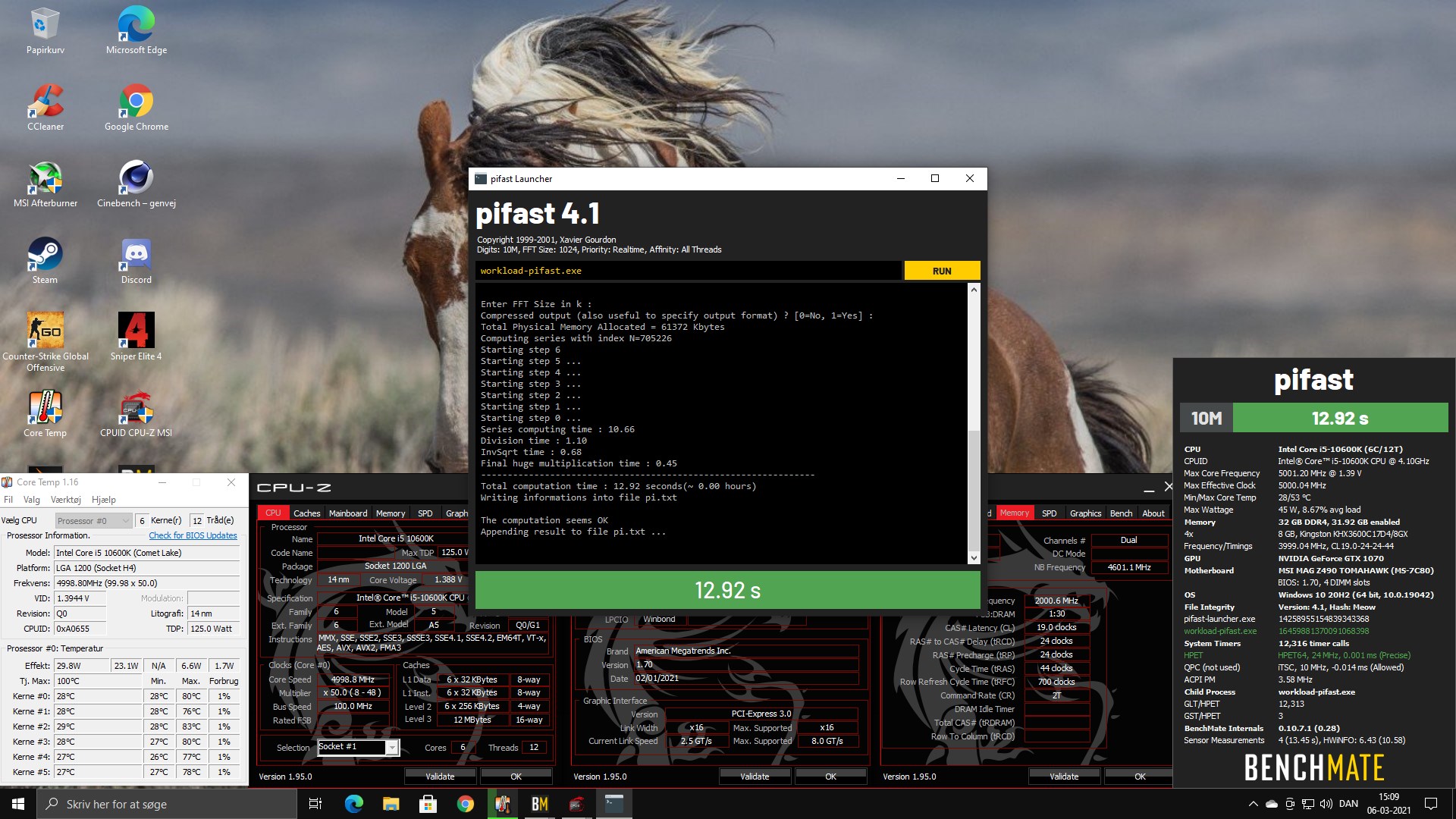Open the OneDrive cloud tray icon
1456x819 pixels.
pos(1272,804)
